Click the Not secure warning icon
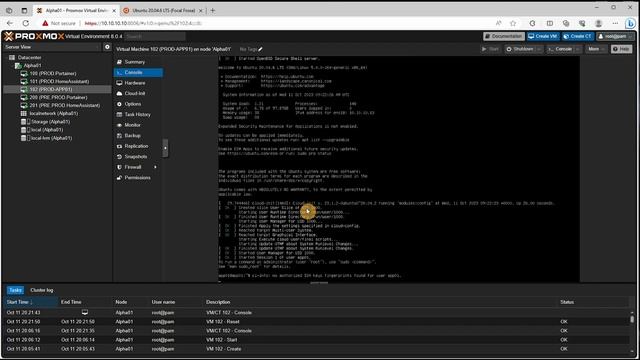The image size is (640, 360). [45, 23]
